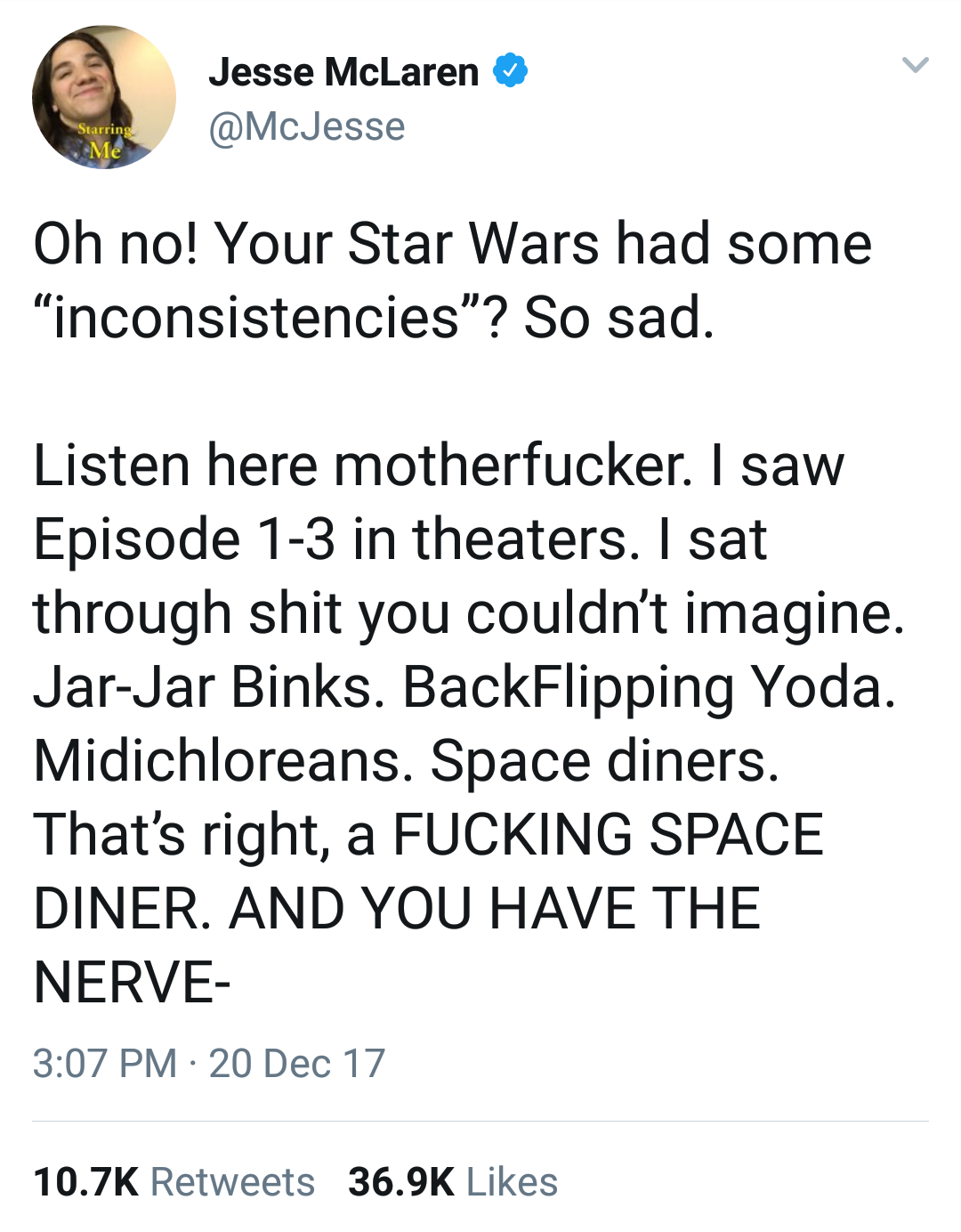Click the 3:07 PM timestamp
961x1232 pixels.
(x=105, y=1063)
